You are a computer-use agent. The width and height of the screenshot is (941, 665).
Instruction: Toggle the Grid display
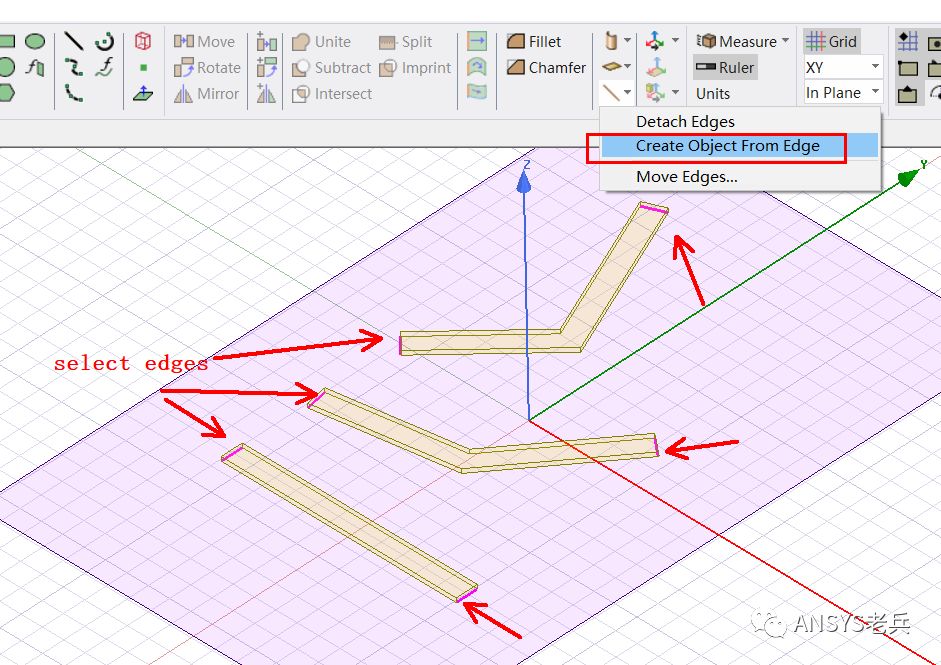(831, 41)
